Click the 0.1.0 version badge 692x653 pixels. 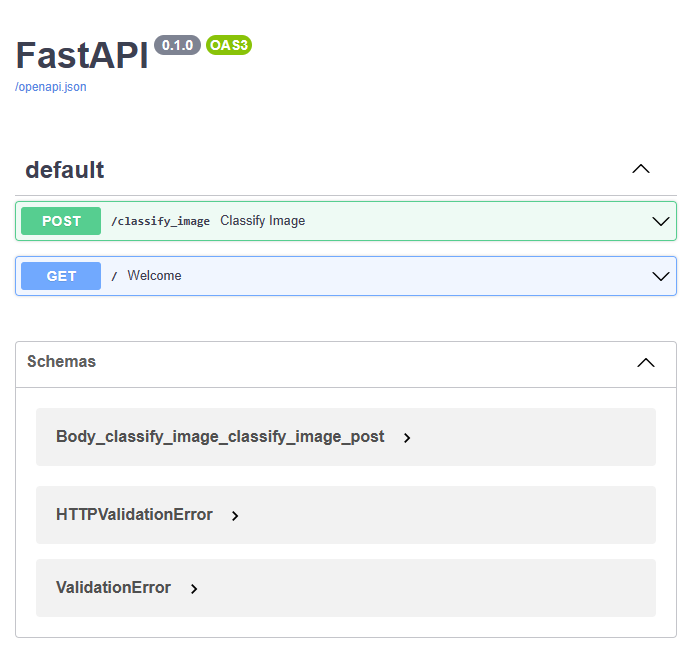coord(177,45)
